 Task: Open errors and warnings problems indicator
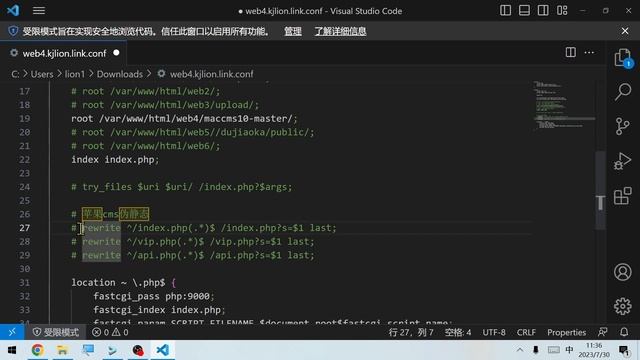(x=110, y=332)
